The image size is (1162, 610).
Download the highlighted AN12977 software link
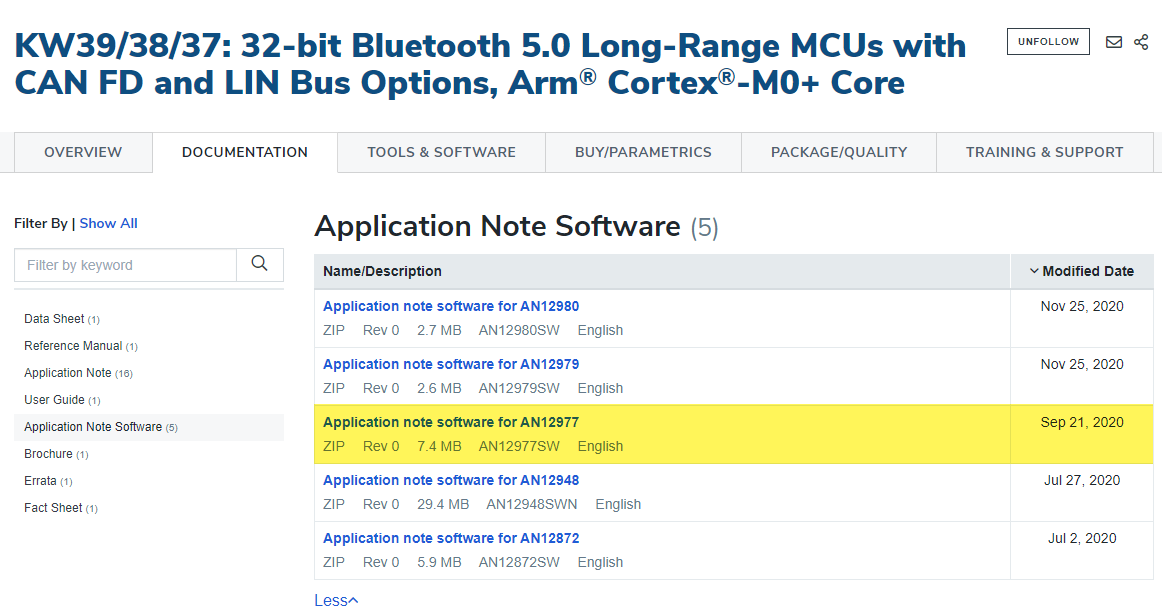click(450, 422)
